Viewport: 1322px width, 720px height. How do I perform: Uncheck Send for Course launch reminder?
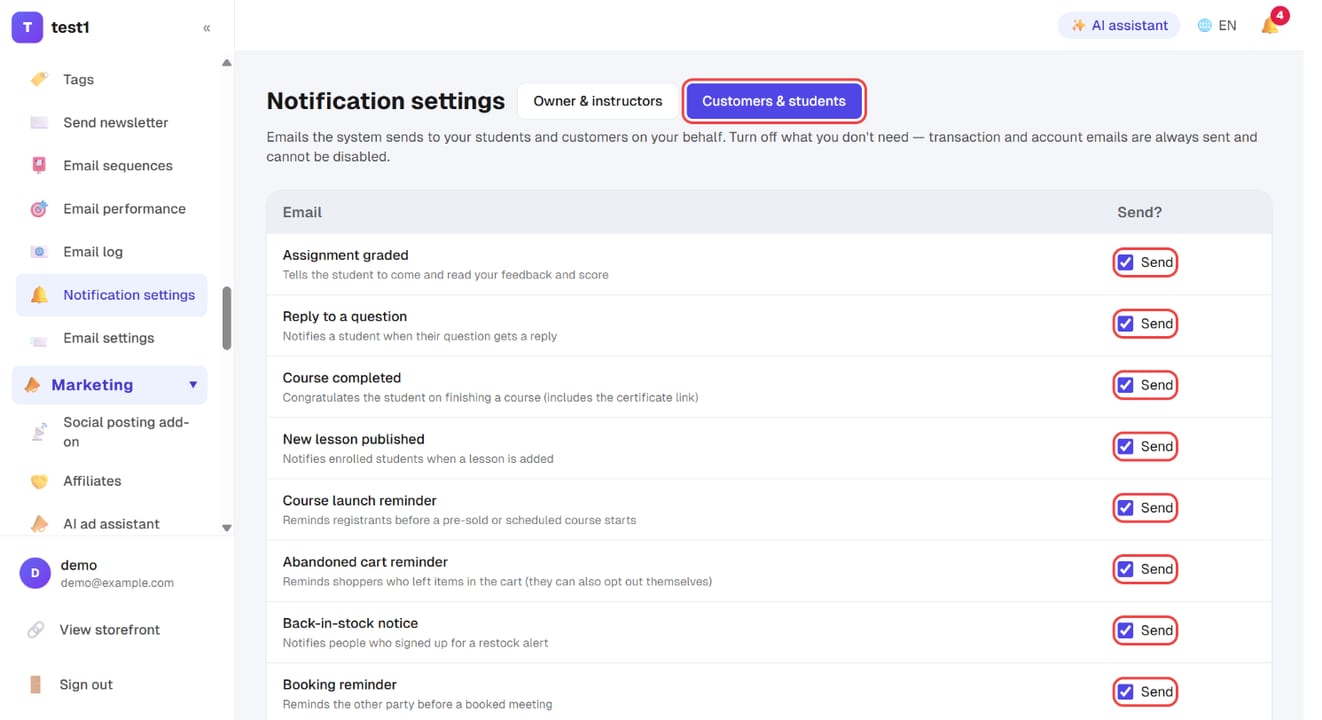coord(1126,508)
